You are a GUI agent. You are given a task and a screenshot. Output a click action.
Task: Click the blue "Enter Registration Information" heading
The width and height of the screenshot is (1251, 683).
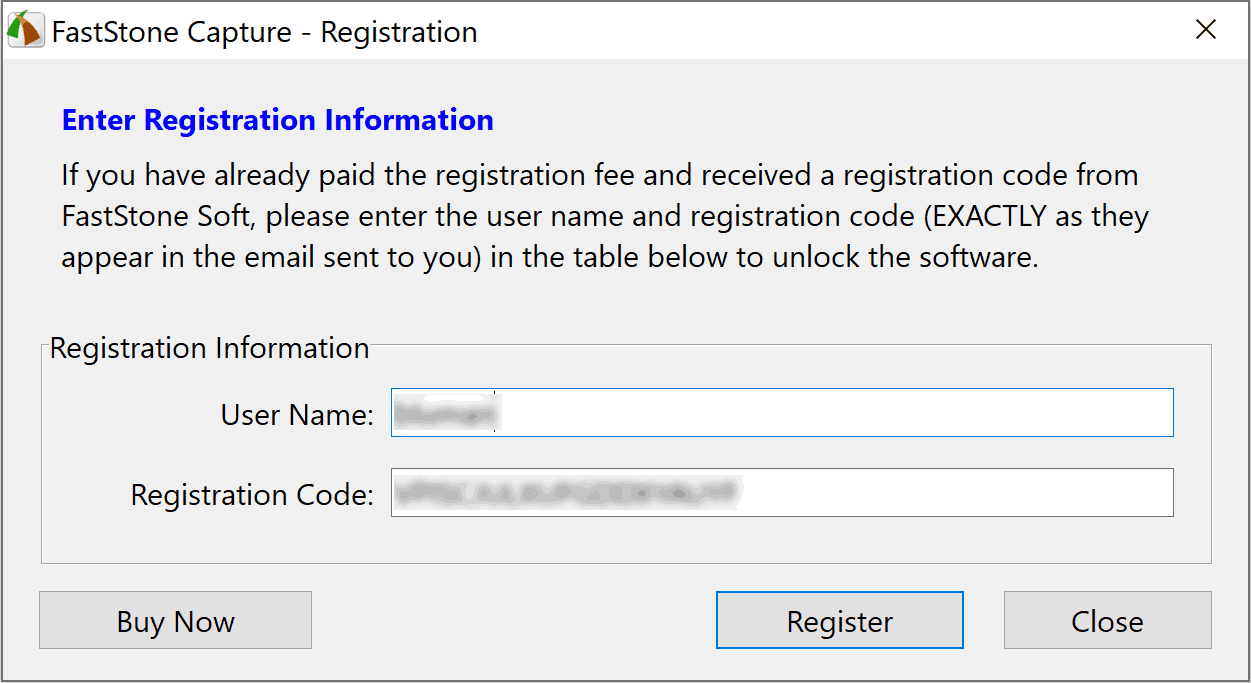click(x=277, y=120)
